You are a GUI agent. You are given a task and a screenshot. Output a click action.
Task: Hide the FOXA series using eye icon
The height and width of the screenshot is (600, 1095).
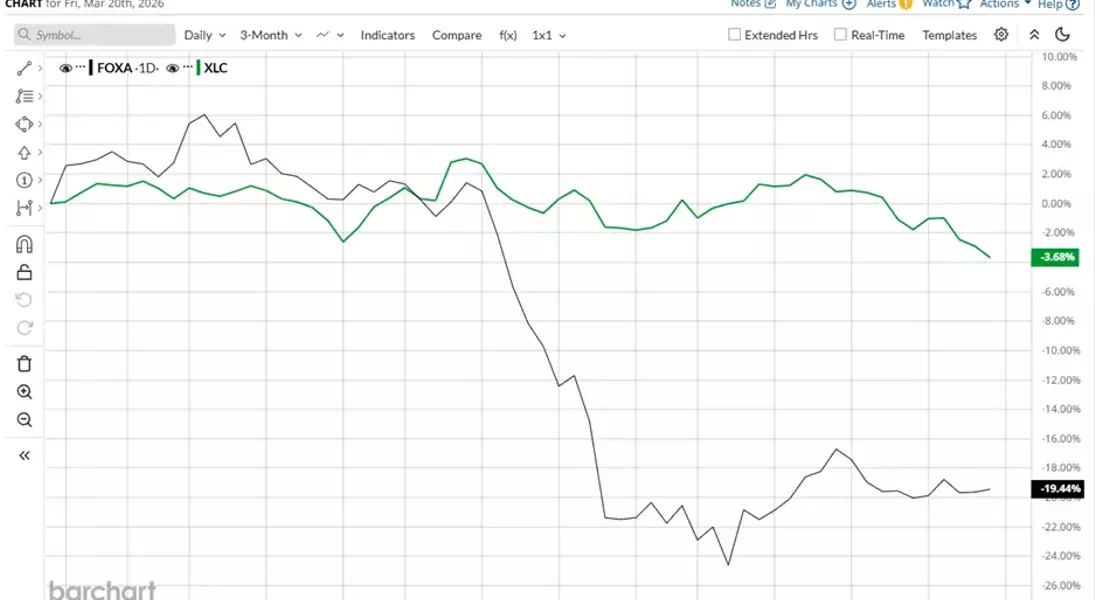point(66,68)
